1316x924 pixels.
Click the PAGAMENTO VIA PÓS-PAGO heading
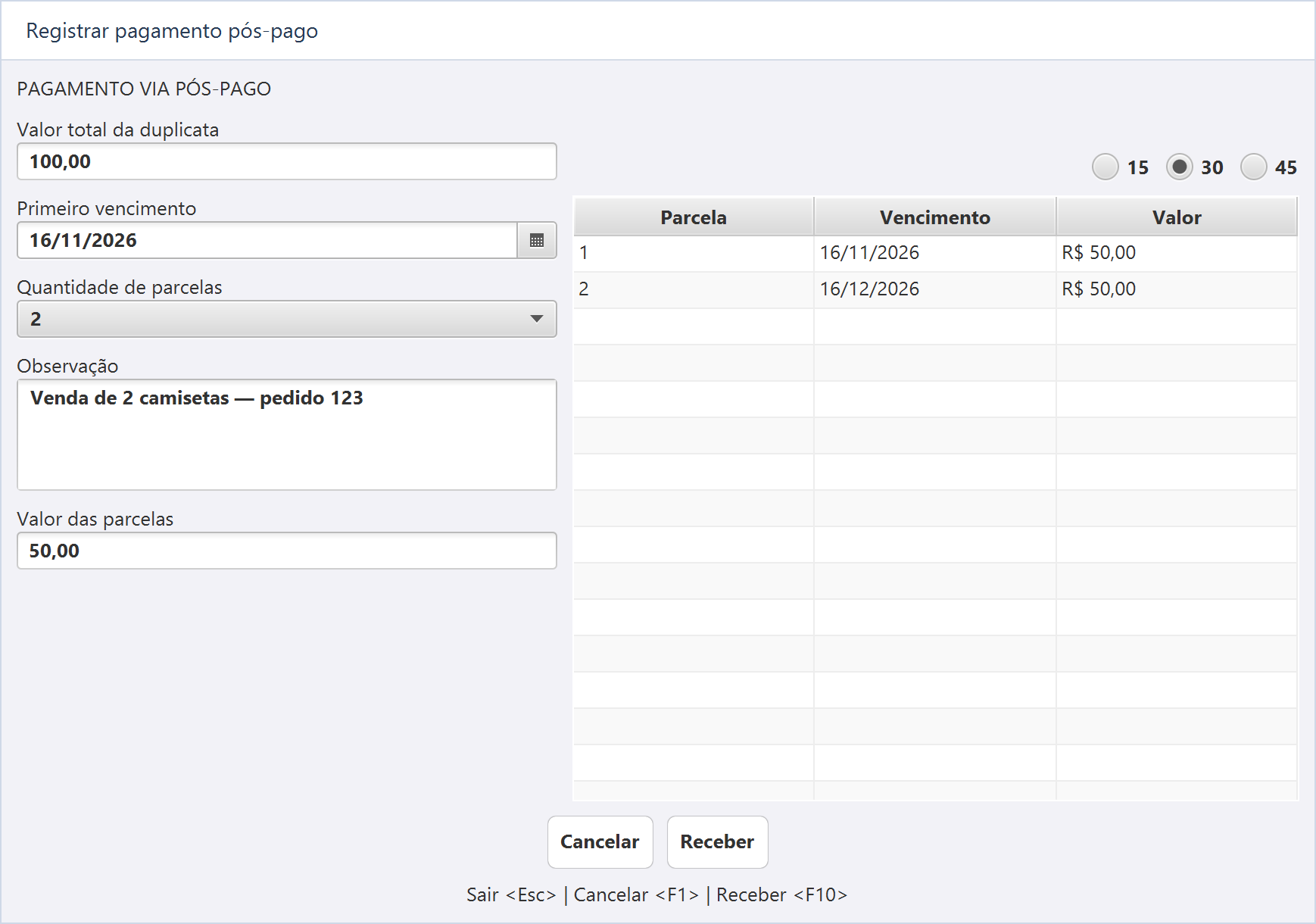click(144, 89)
